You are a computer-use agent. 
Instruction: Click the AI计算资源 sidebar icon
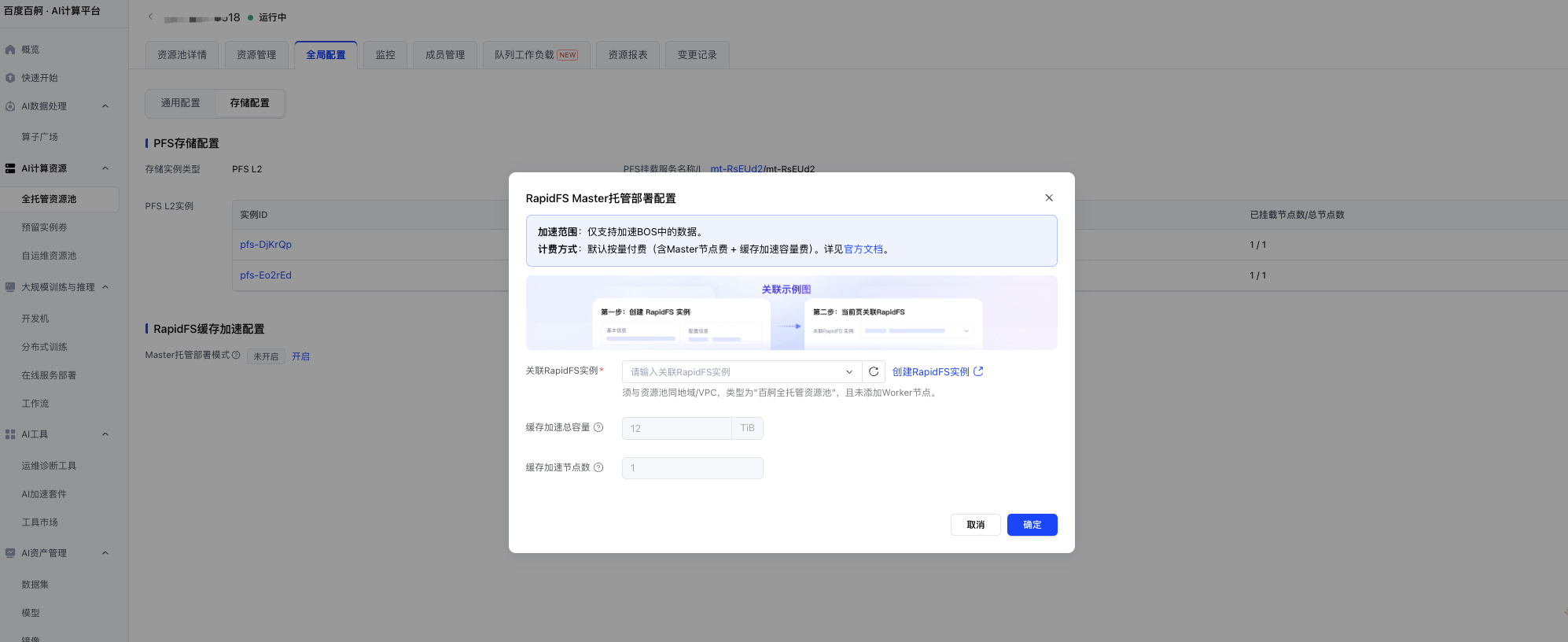10,168
